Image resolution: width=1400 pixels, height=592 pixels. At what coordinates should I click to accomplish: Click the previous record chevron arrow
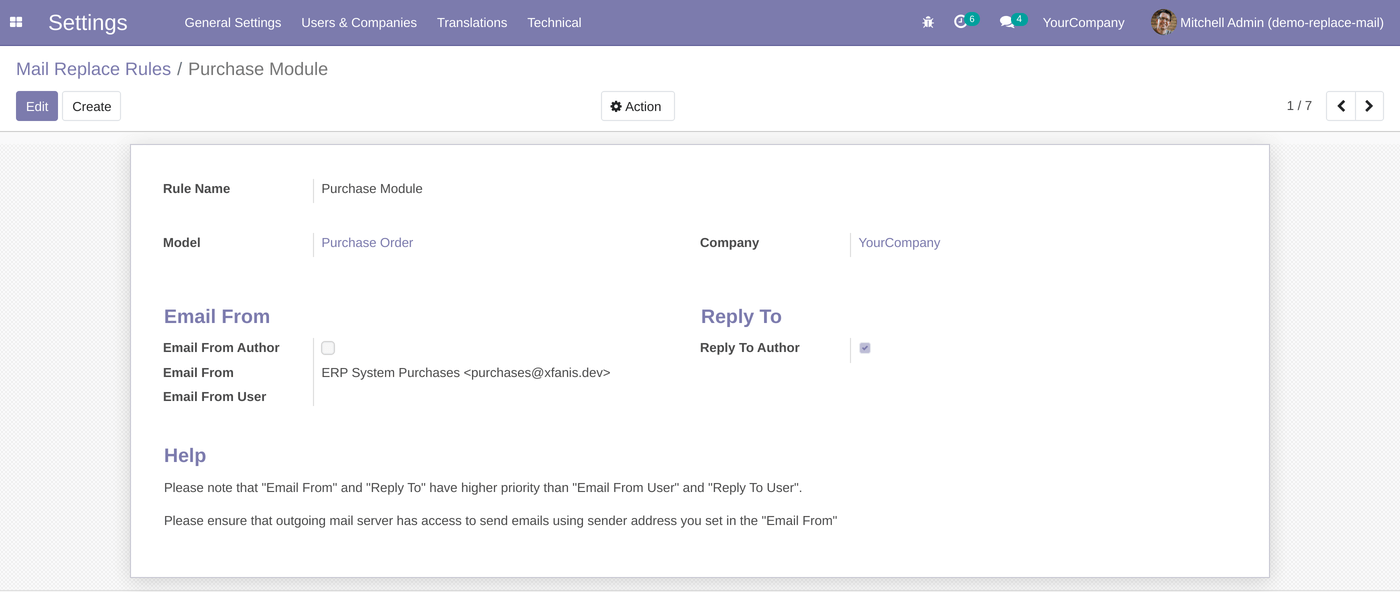[1341, 105]
